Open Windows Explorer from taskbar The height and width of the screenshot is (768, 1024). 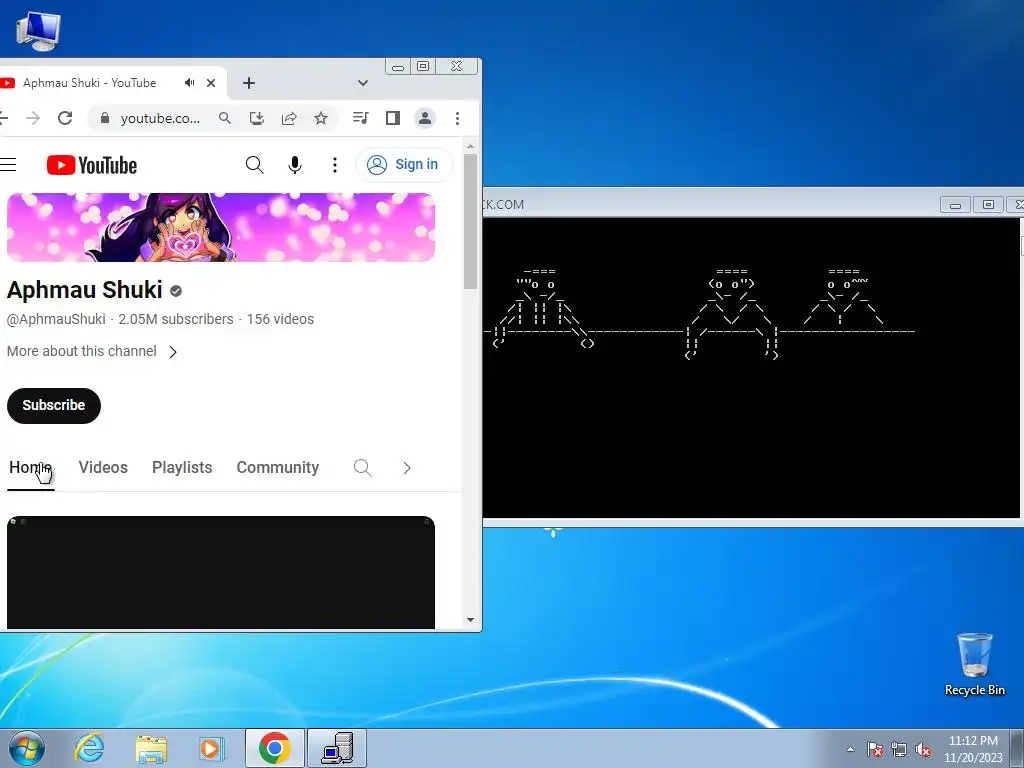pos(151,748)
